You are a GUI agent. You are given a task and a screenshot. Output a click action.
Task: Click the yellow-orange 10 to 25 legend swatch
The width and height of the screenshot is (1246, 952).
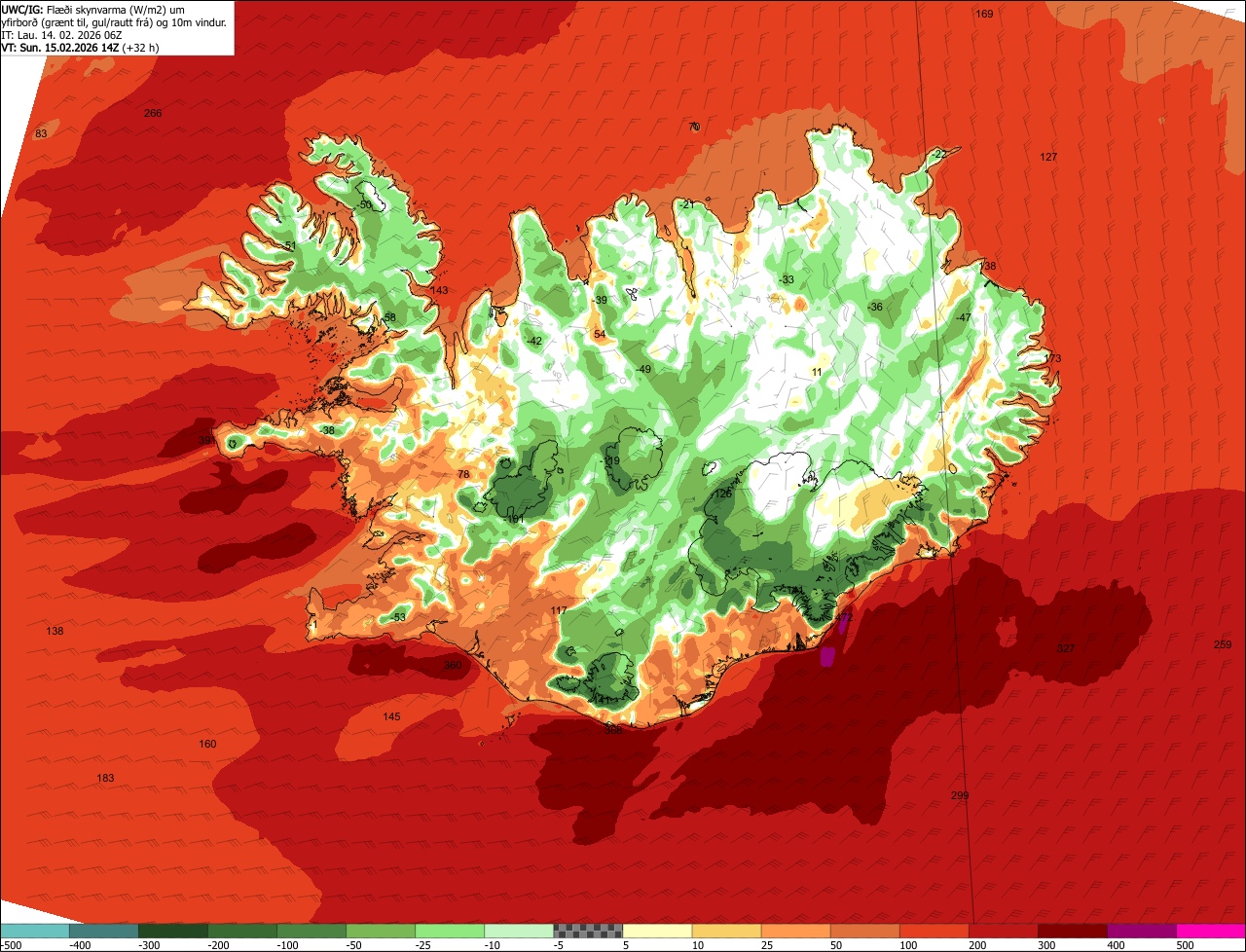[x=726, y=931]
